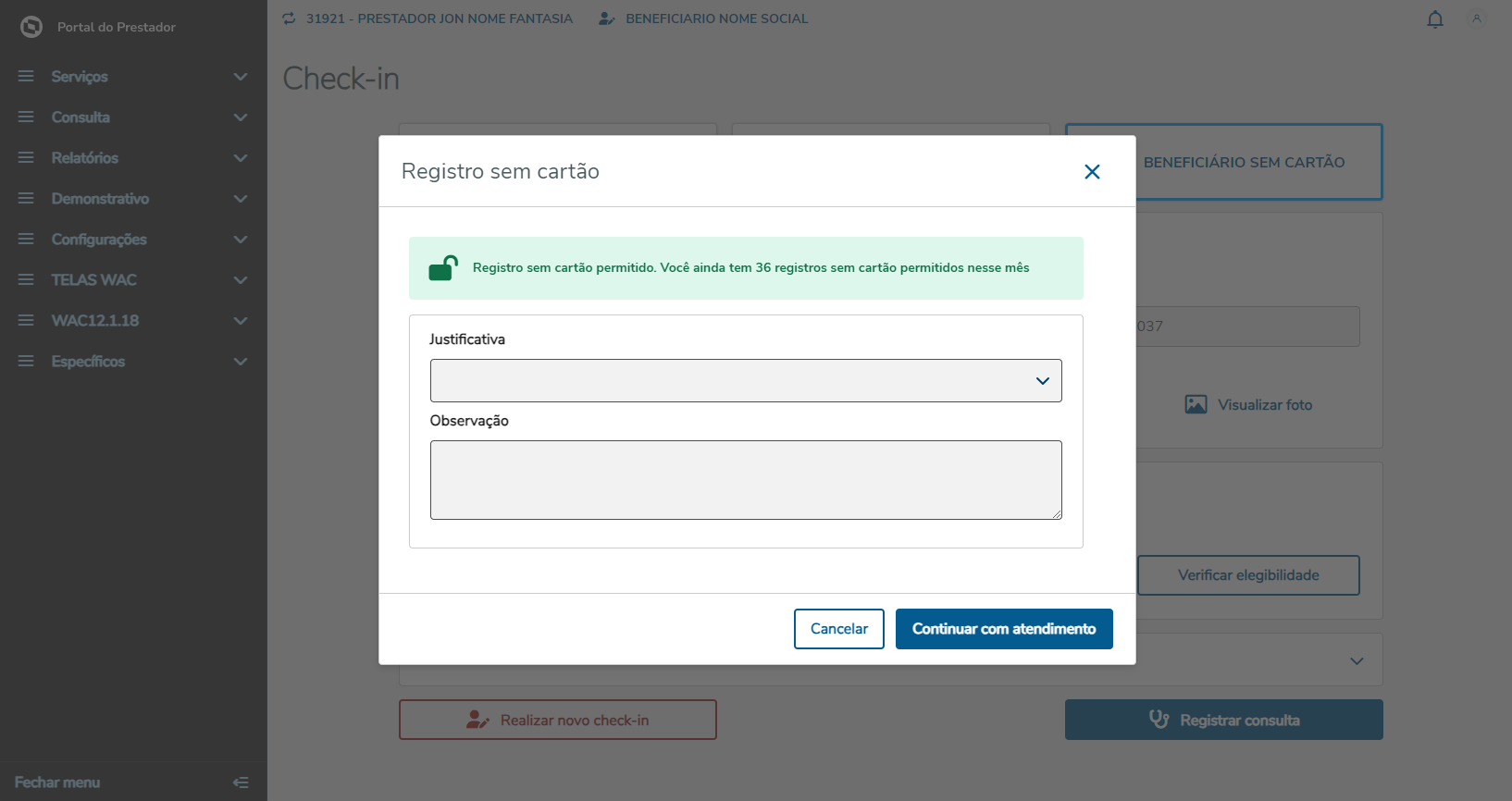Open the user profile avatar
The image size is (1512, 801).
[x=1477, y=18]
